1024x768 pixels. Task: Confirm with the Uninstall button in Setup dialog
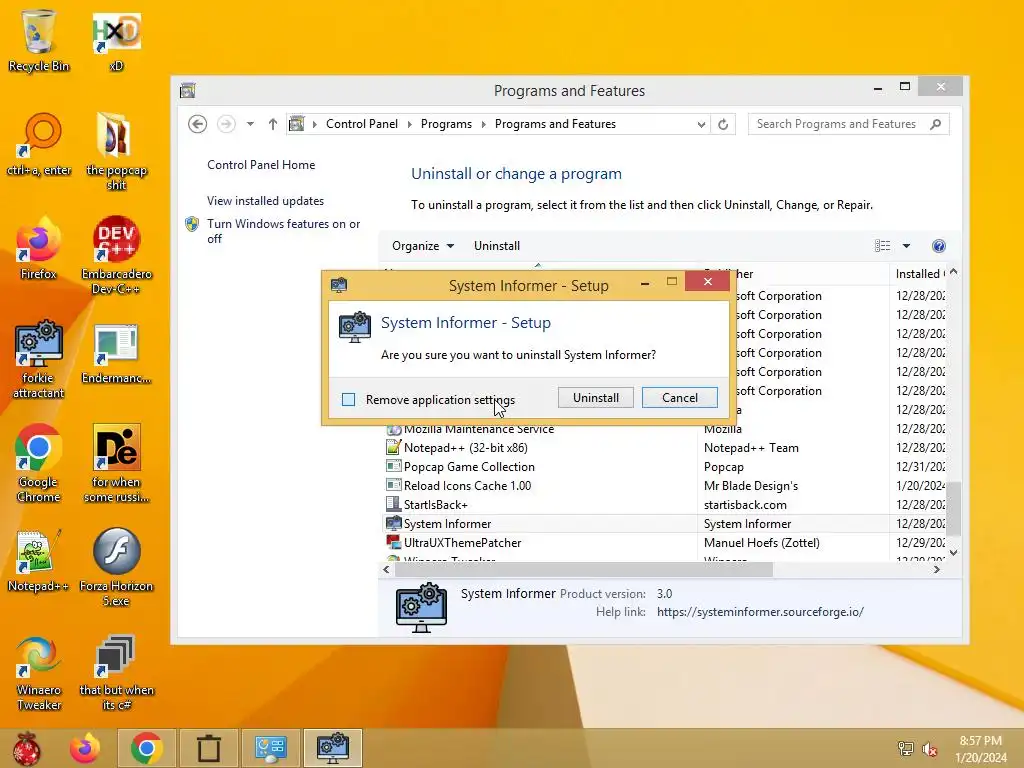point(596,398)
